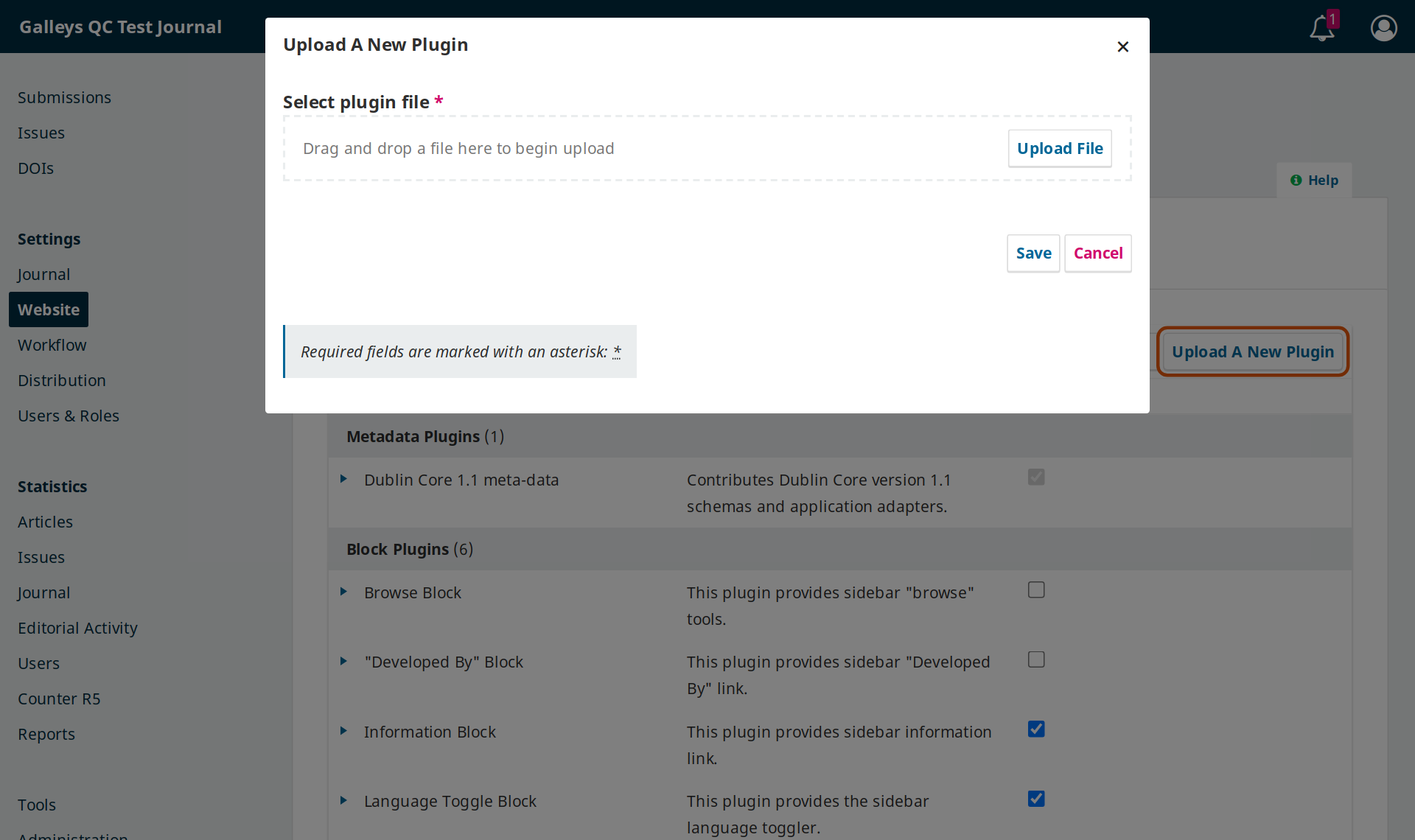The height and width of the screenshot is (840, 1415).
Task: Enable the Browse Block plugin
Action: tap(1036, 589)
